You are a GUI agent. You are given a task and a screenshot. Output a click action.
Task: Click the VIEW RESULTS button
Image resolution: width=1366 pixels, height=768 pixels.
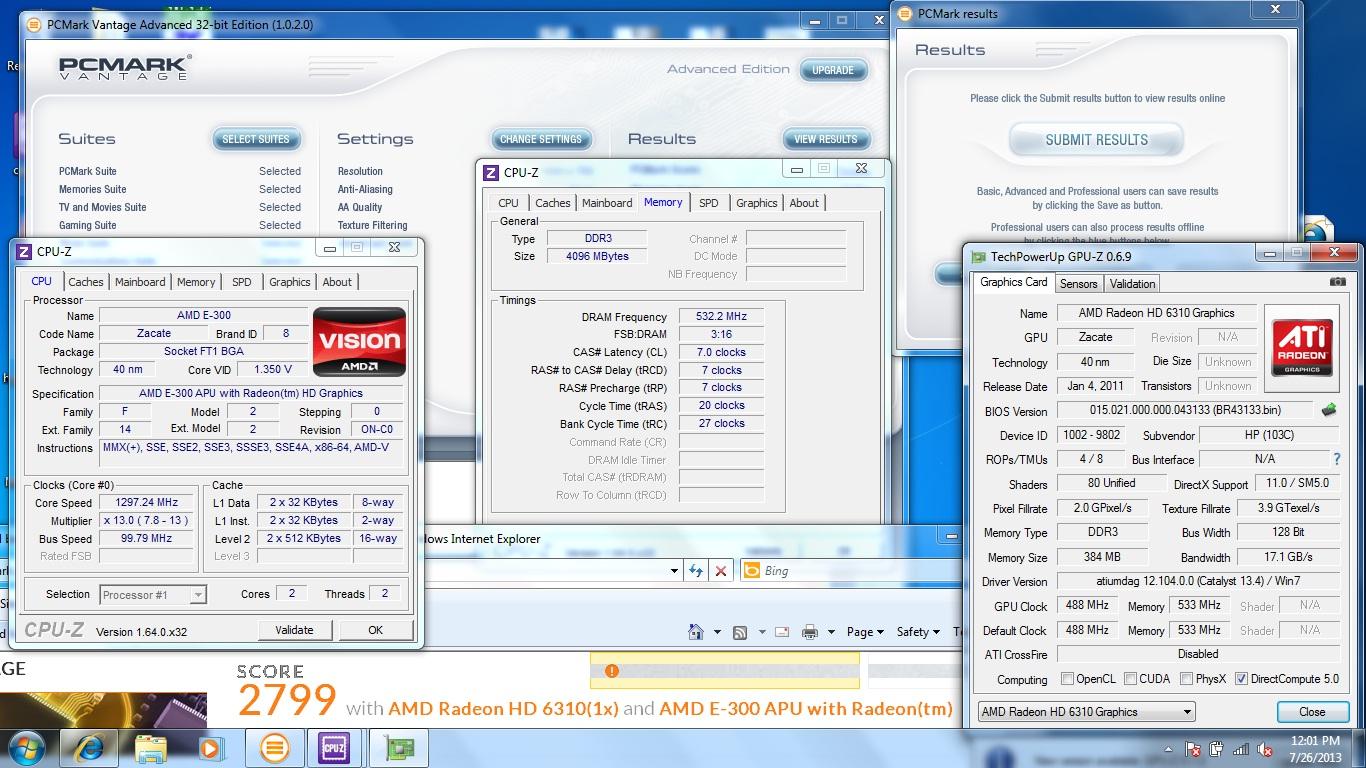point(826,139)
